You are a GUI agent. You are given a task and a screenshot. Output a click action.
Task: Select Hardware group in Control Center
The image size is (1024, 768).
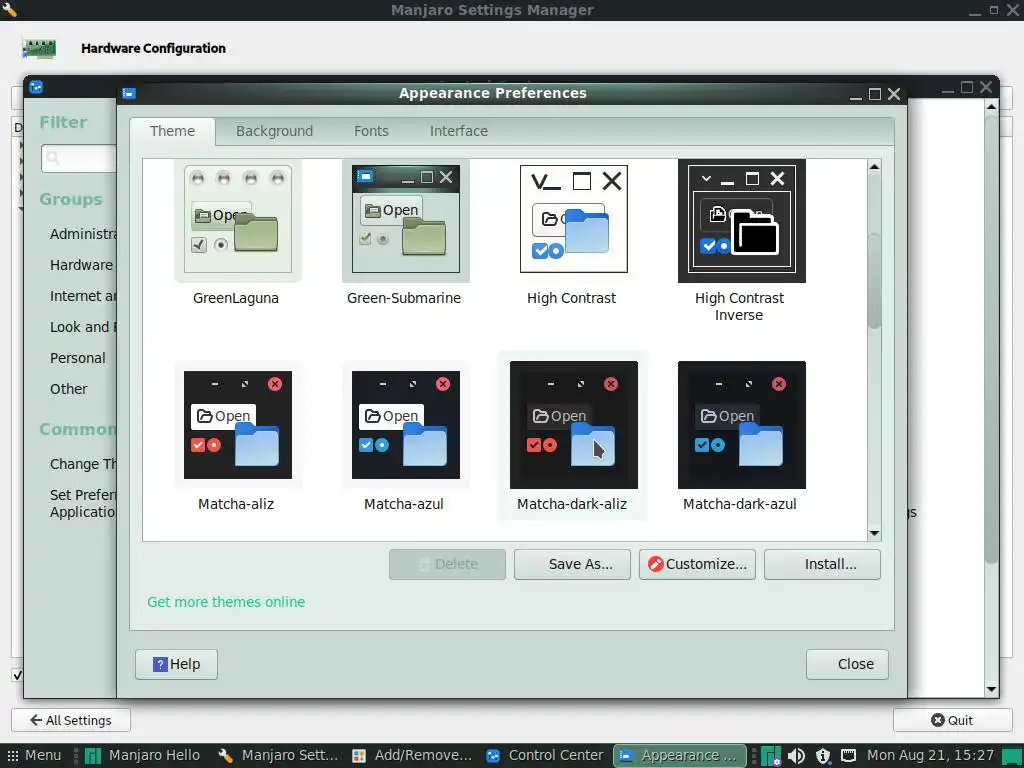(82, 265)
